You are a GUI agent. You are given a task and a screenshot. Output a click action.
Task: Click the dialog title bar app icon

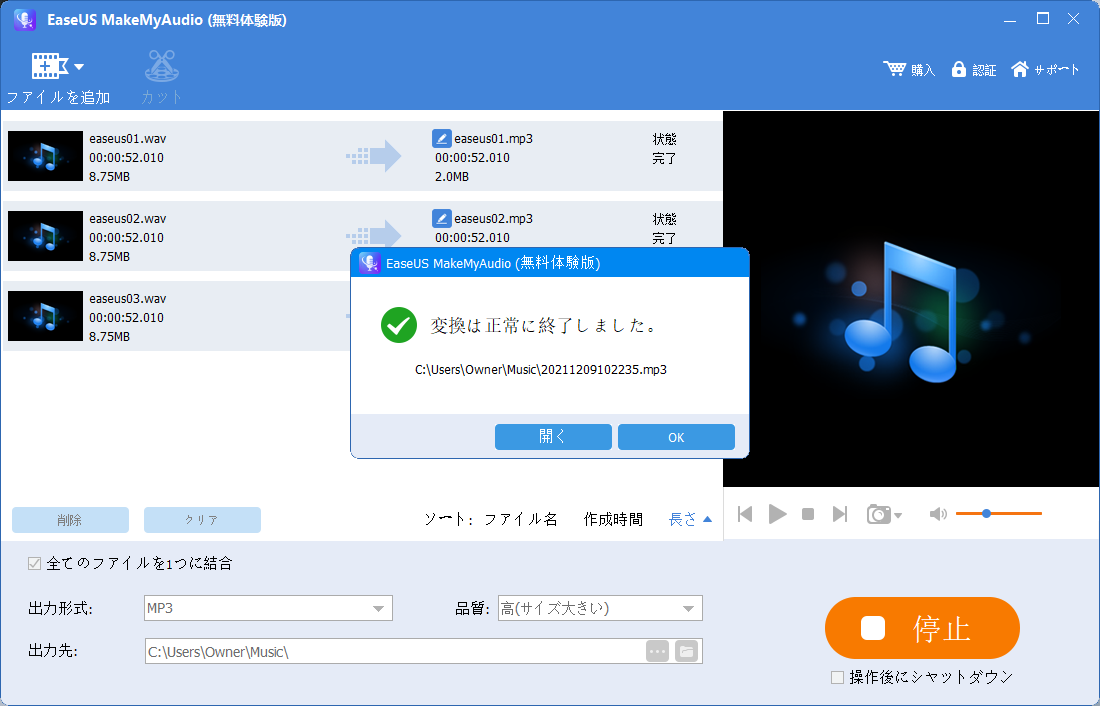tap(370, 263)
